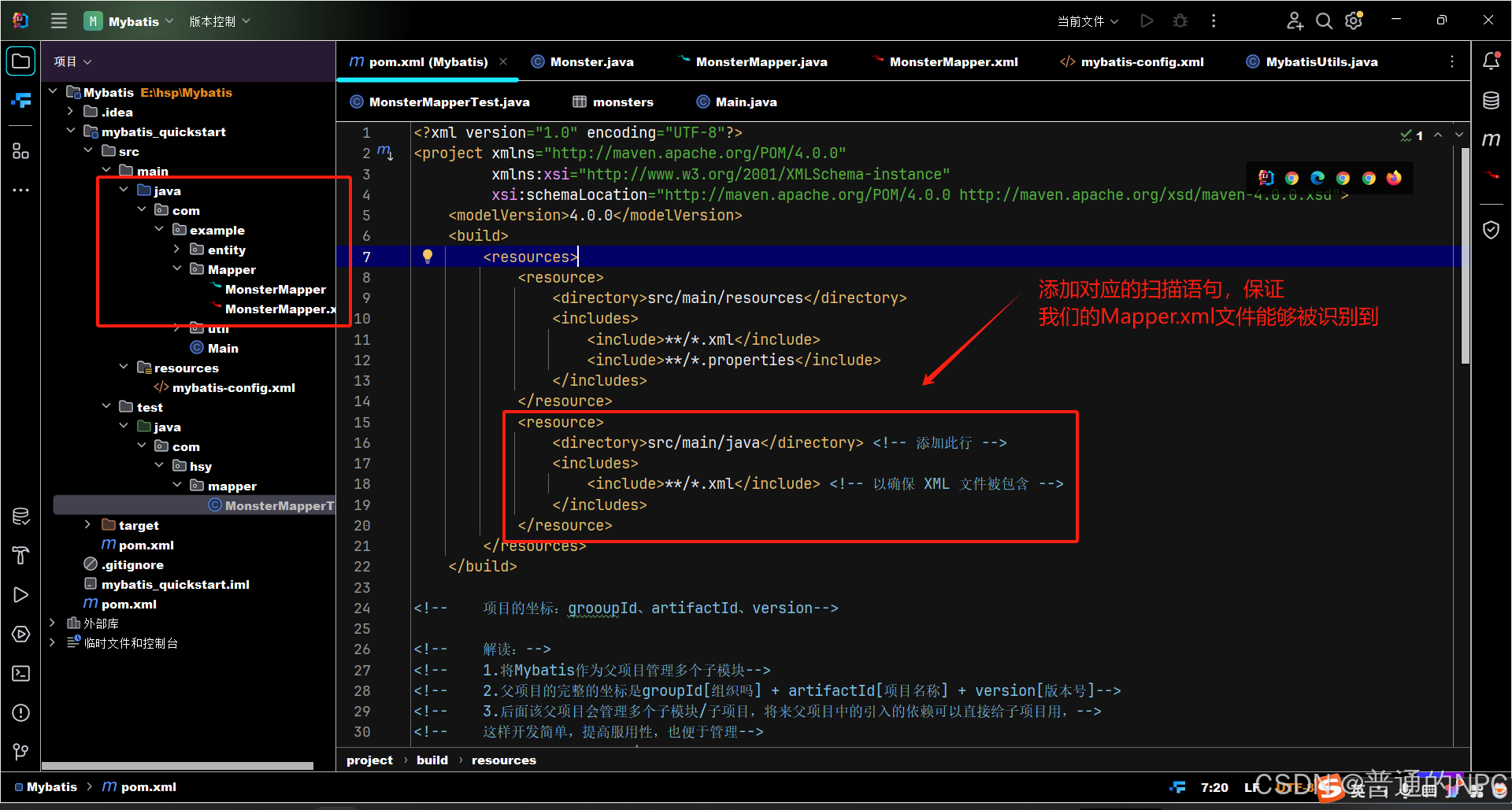The width and height of the screenshot is (1512, 810).
Task: Switch to MonsterMapperTest.java tab
Action: point(440,102)
